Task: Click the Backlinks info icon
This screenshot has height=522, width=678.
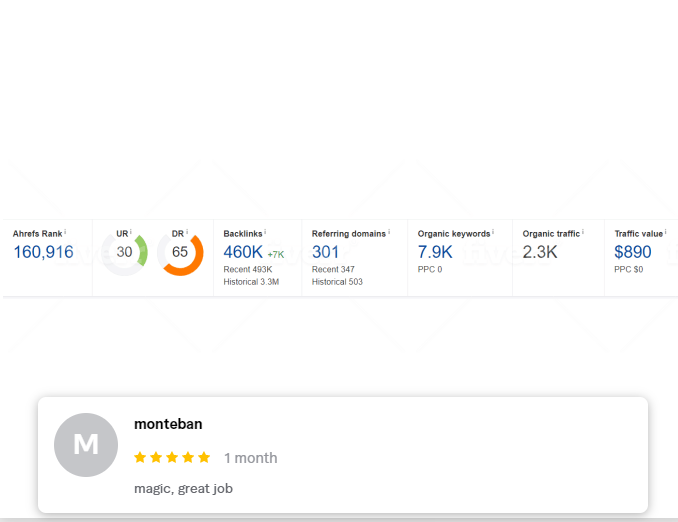Action: [x=265, y=232]
